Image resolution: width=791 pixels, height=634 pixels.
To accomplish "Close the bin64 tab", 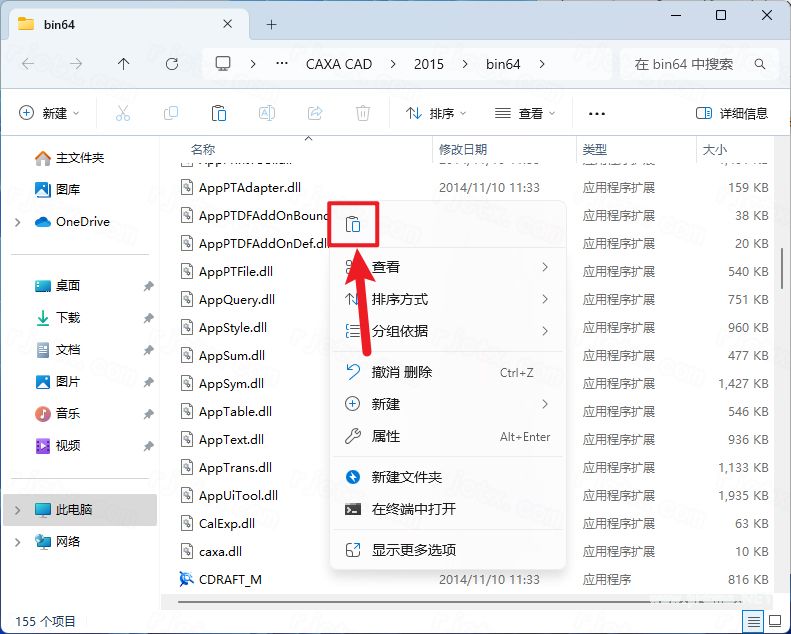I will point(228,24).
